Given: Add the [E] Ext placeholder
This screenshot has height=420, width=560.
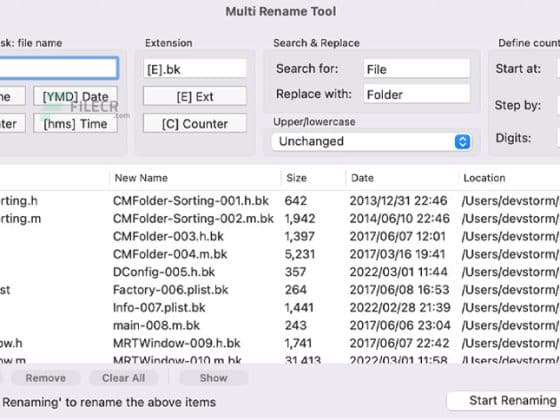Looking at the screenshot, I should click(x=195, y=96).
